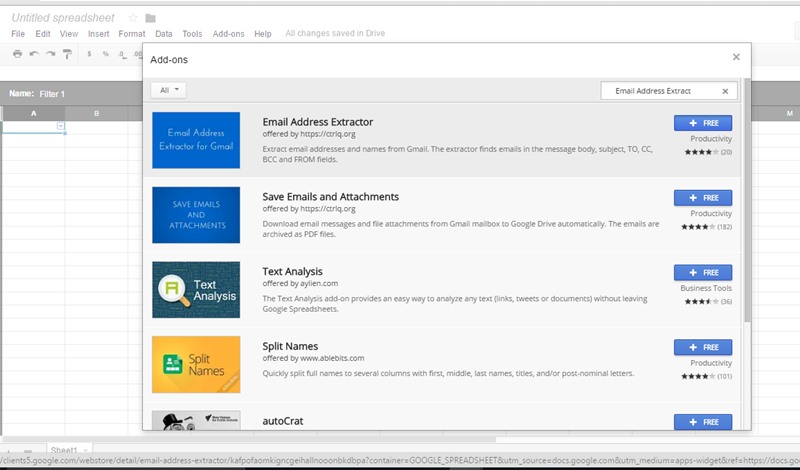
Task: Clear the add-ons search box text
Action: point(725,91)
